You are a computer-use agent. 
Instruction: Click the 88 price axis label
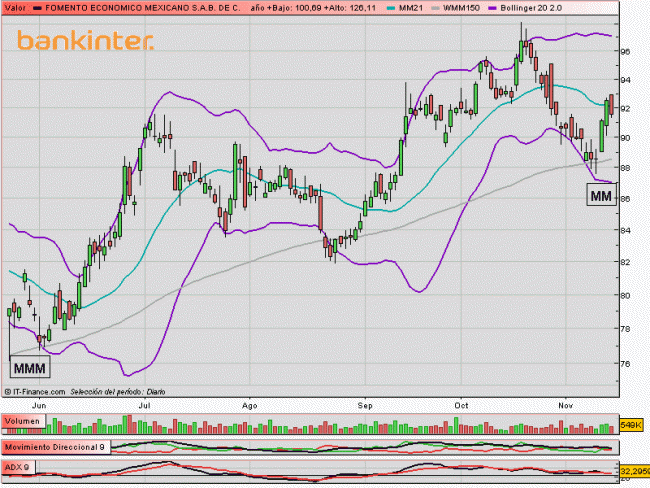[x=625, y=168]
